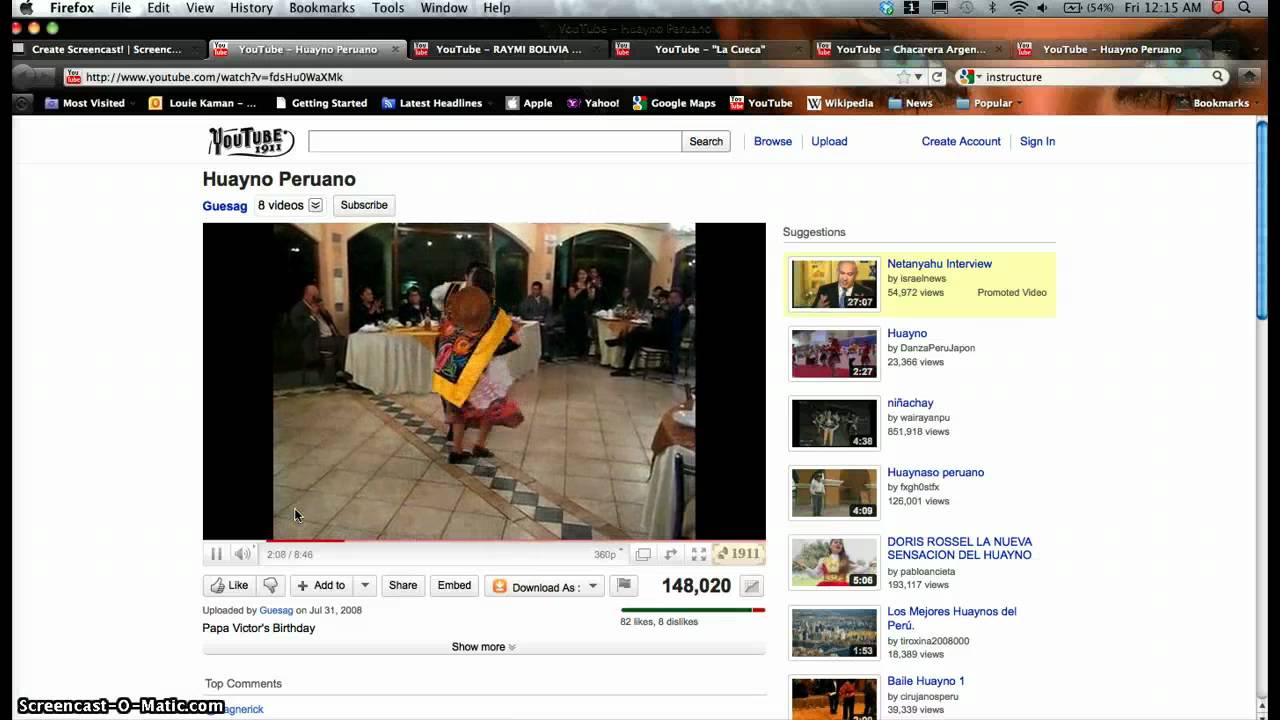The width and height of the screenshot is (1280, 720).
Task: Bookmark this page with star icon
Action: [903, 77]
